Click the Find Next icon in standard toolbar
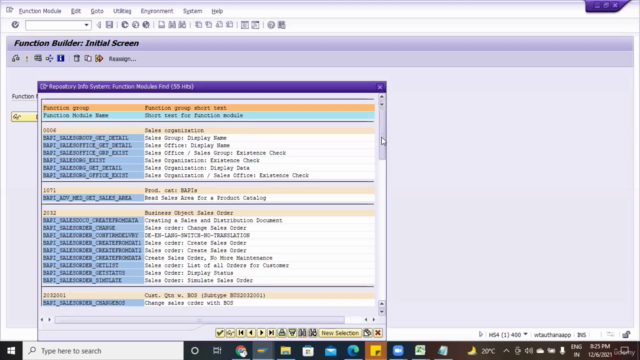Screen dimensions: 640x360 click(x=182, y=25)
